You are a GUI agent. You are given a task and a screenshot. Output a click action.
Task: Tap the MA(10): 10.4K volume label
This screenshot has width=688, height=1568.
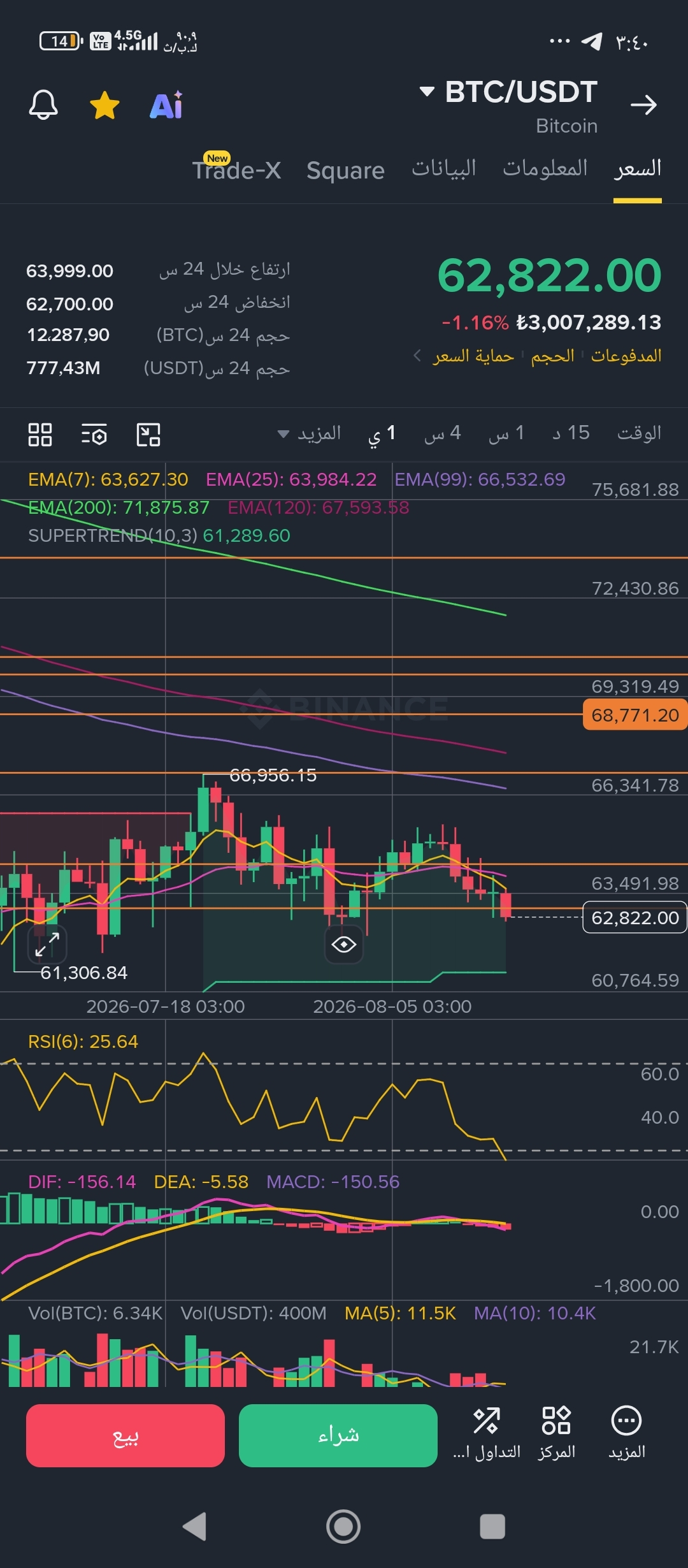(535, 1313)
